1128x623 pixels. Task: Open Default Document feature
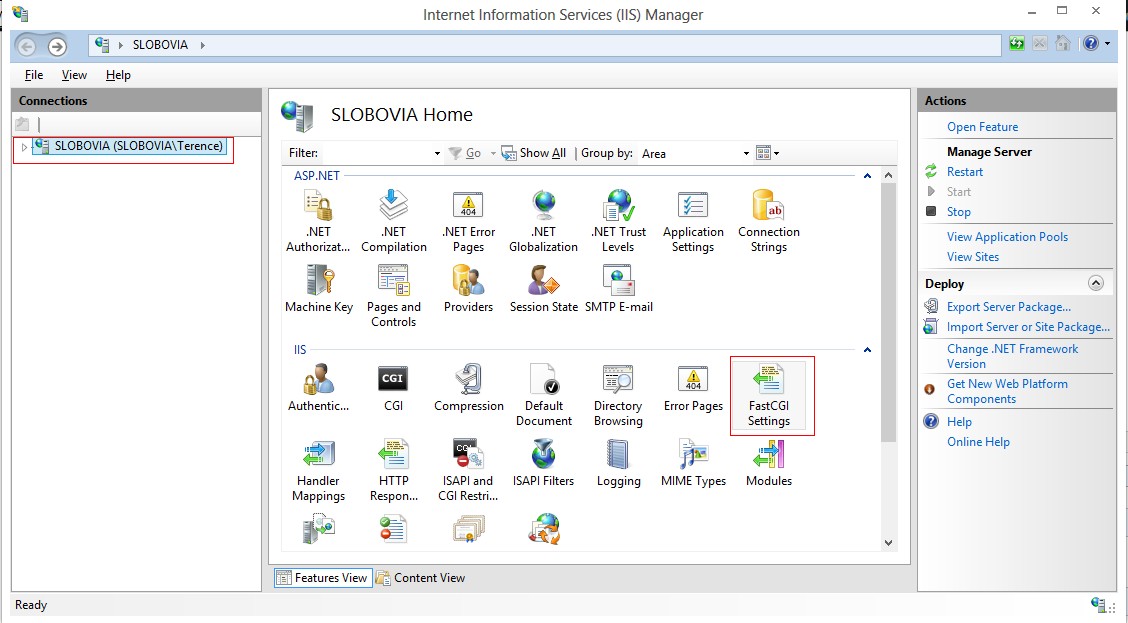click(x=544, y=396)
